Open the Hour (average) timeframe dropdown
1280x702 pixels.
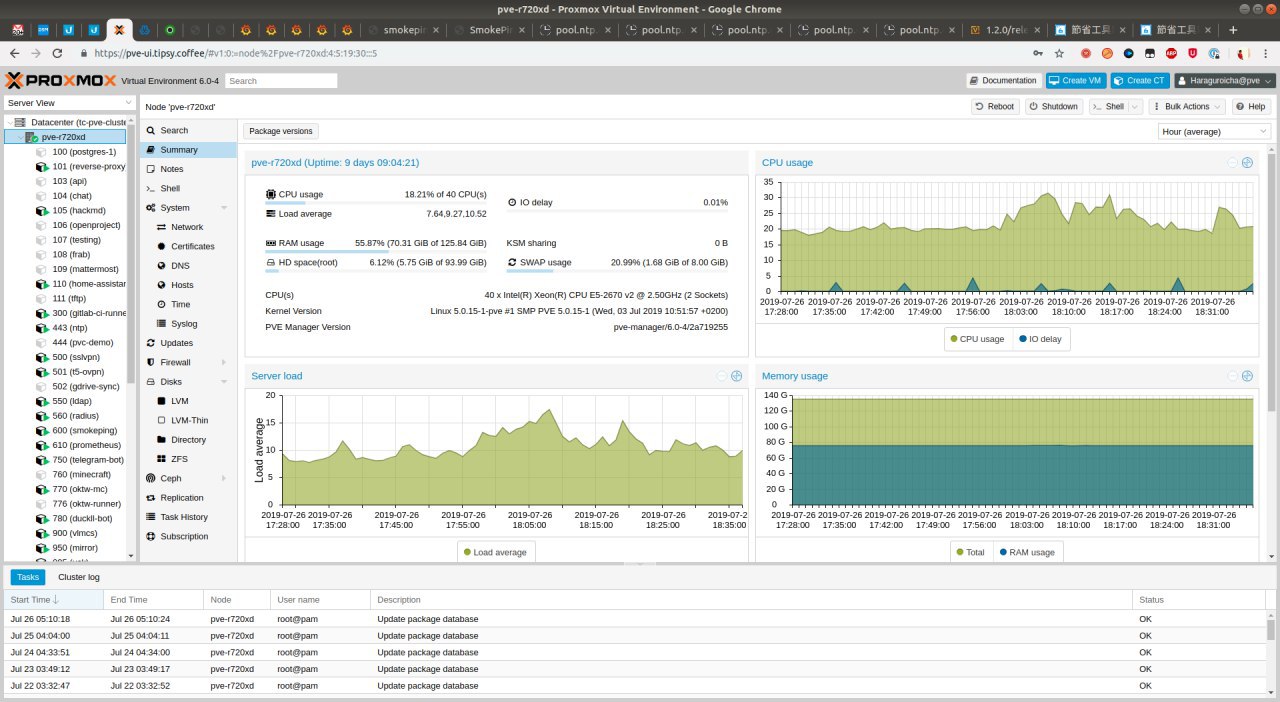1215,131
